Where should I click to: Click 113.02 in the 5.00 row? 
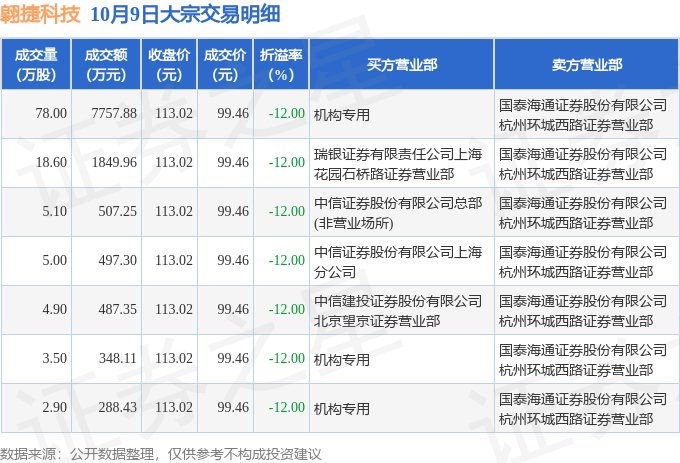click(x=174, y=261)
